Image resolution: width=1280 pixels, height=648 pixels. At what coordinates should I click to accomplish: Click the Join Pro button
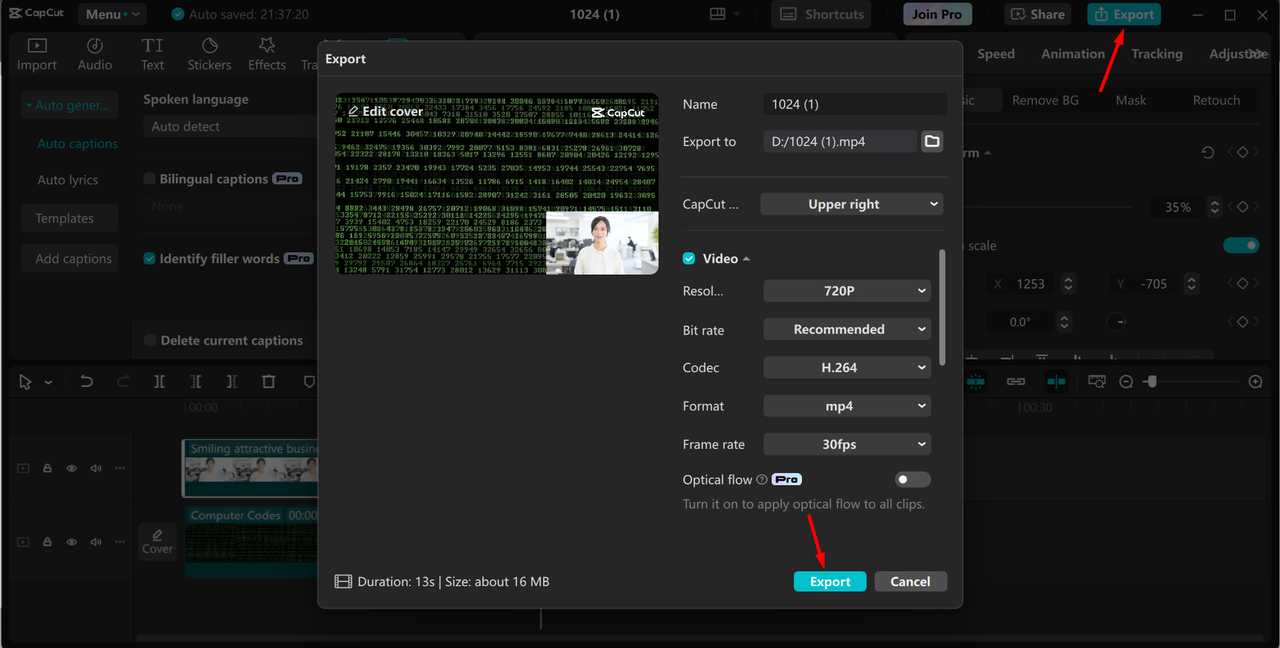[937, 14]
